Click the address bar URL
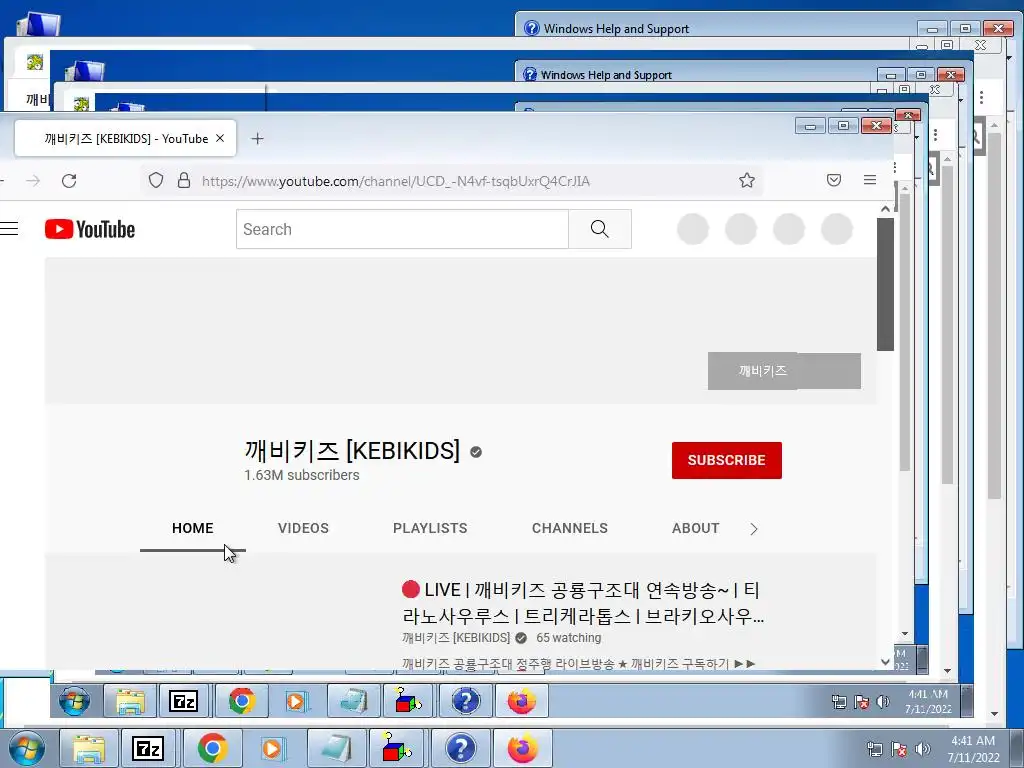1024x768 pixels. tap(395, 181)
